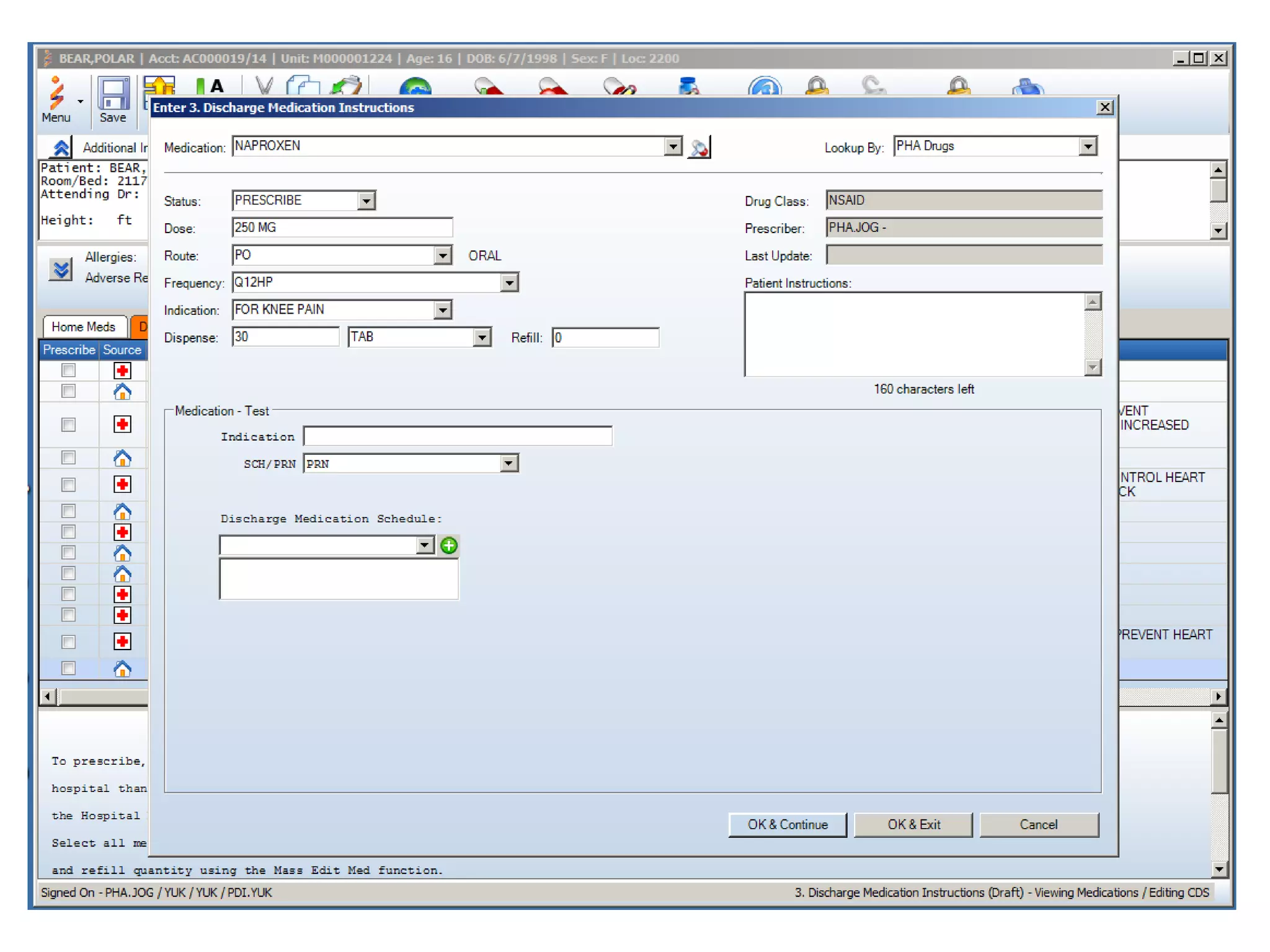The height and width of the screenshot is (952, 1270).
Task: Check the Prescribe checkbox in second row
Action: pyautogui.click(x=68, y=392)
